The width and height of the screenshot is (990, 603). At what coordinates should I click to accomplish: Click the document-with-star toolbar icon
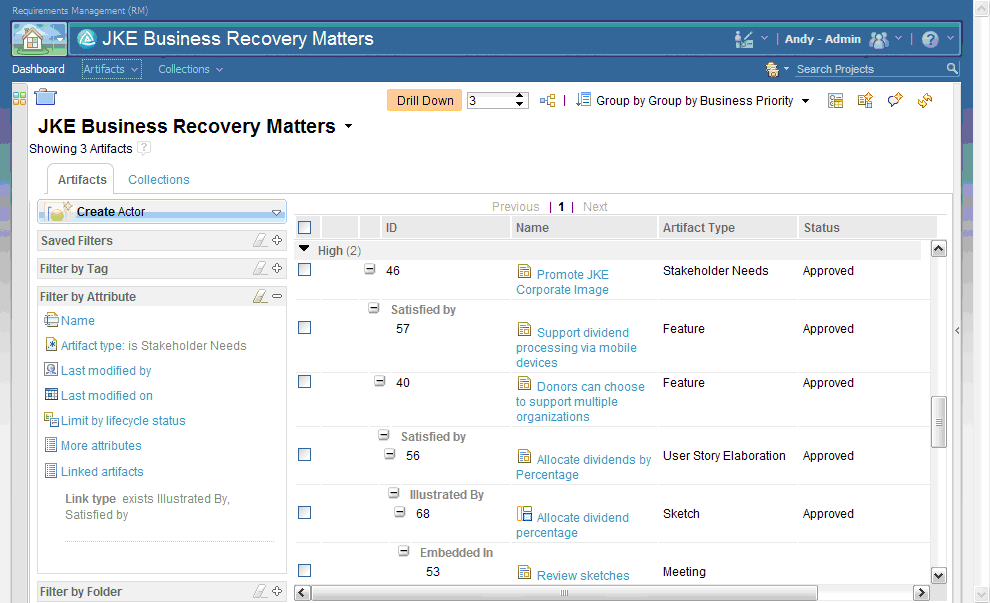[865, 100]
